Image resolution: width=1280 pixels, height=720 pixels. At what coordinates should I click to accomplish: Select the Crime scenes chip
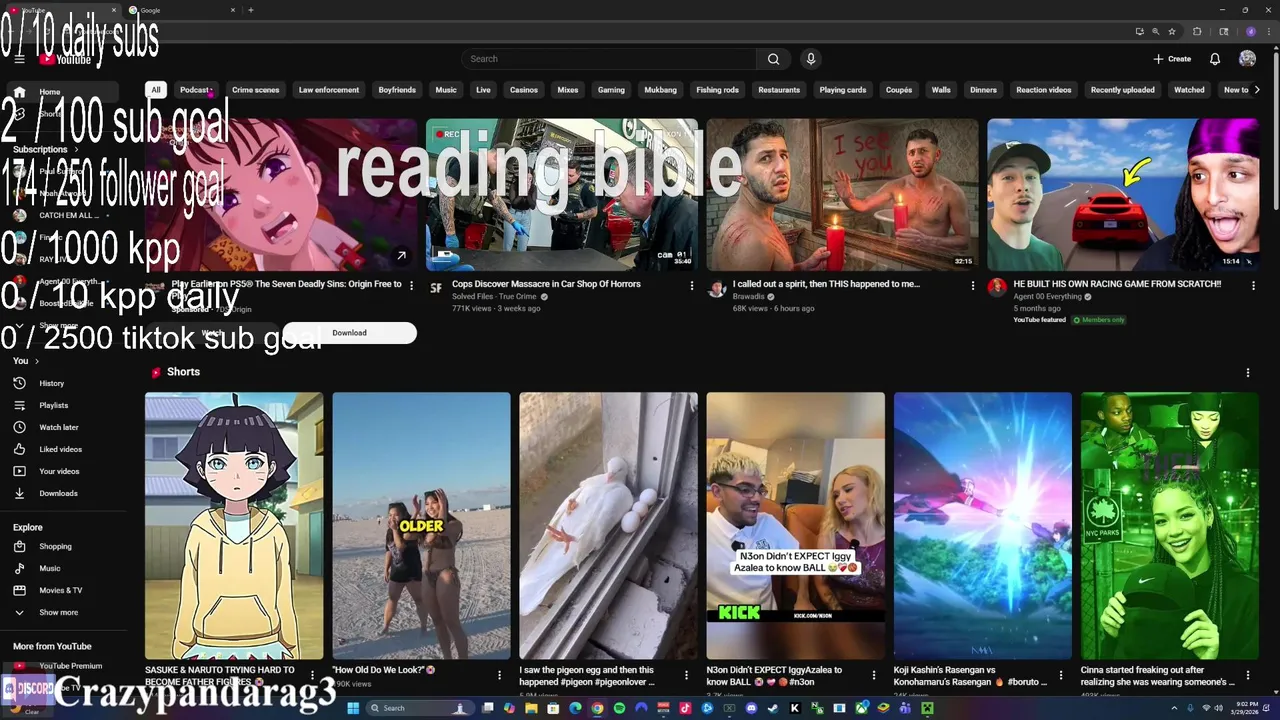click(x=256, y=90)
